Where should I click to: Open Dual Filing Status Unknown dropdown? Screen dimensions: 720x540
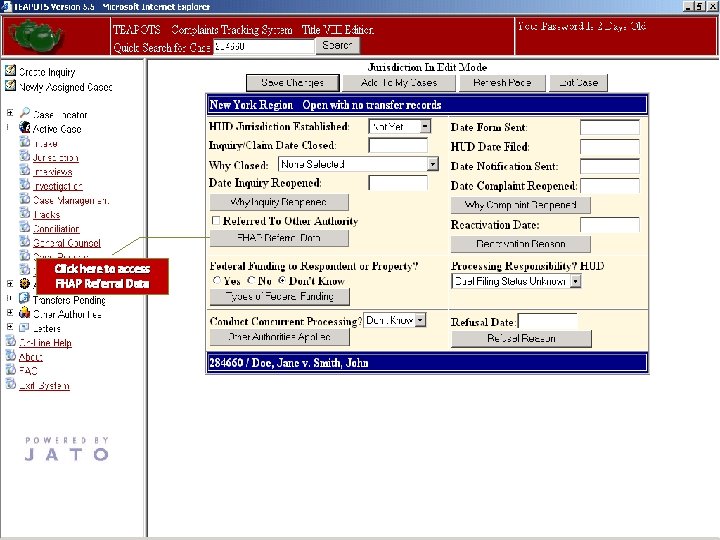pyautogui.click(x=576, y=281)
